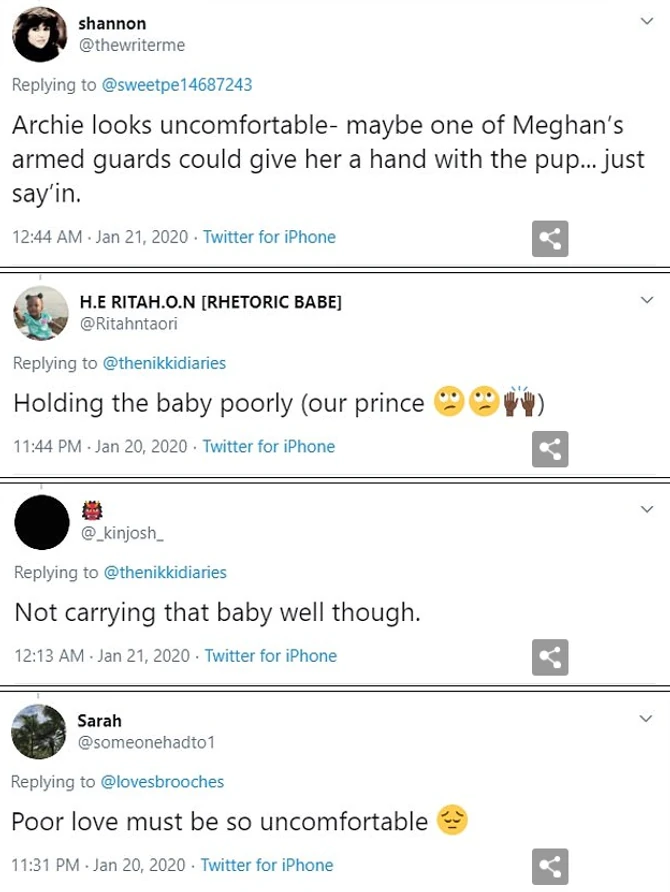
Task: Click share icon on Ritahntaori's tweet
Action: 550,448
